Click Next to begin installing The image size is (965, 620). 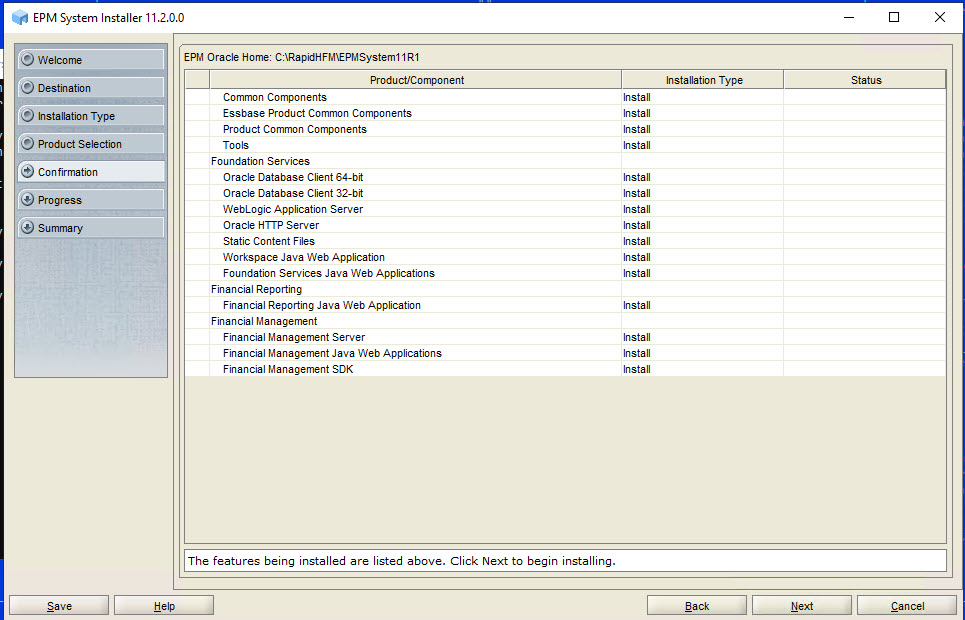[802, 606]
